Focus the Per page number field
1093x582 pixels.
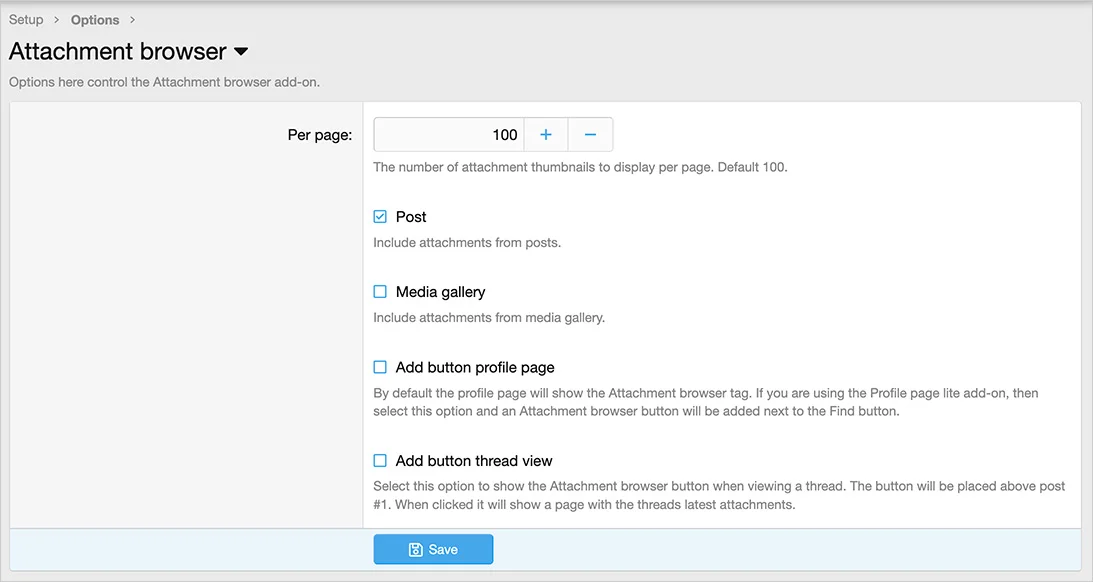click(x=448, y=135)
